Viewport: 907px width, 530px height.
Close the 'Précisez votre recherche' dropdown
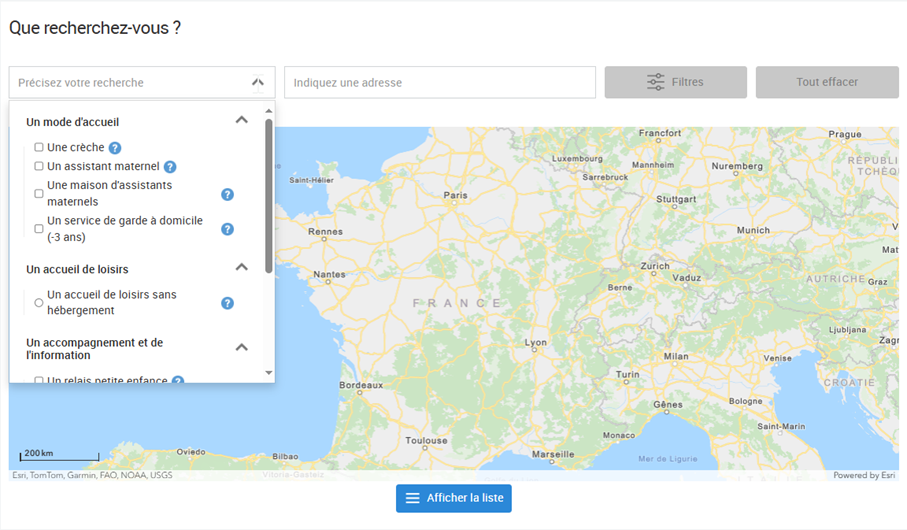[257, 83]
